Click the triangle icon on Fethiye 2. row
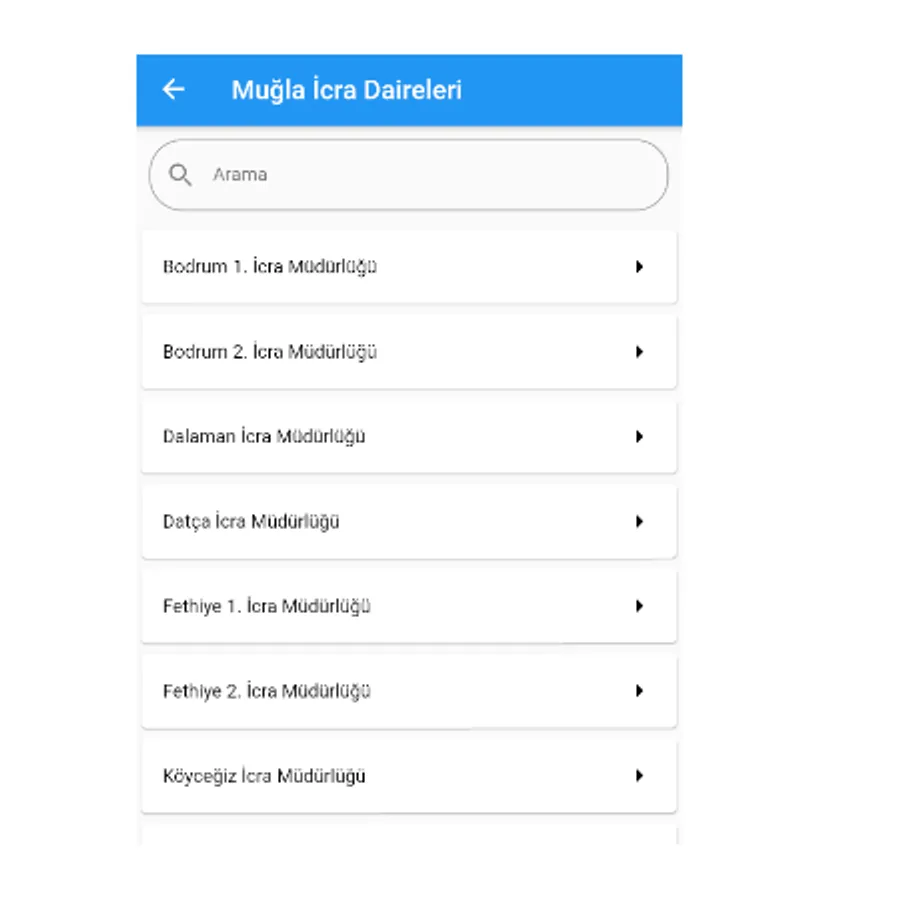Viewport: 900px width, 900px height. [639, 691]
